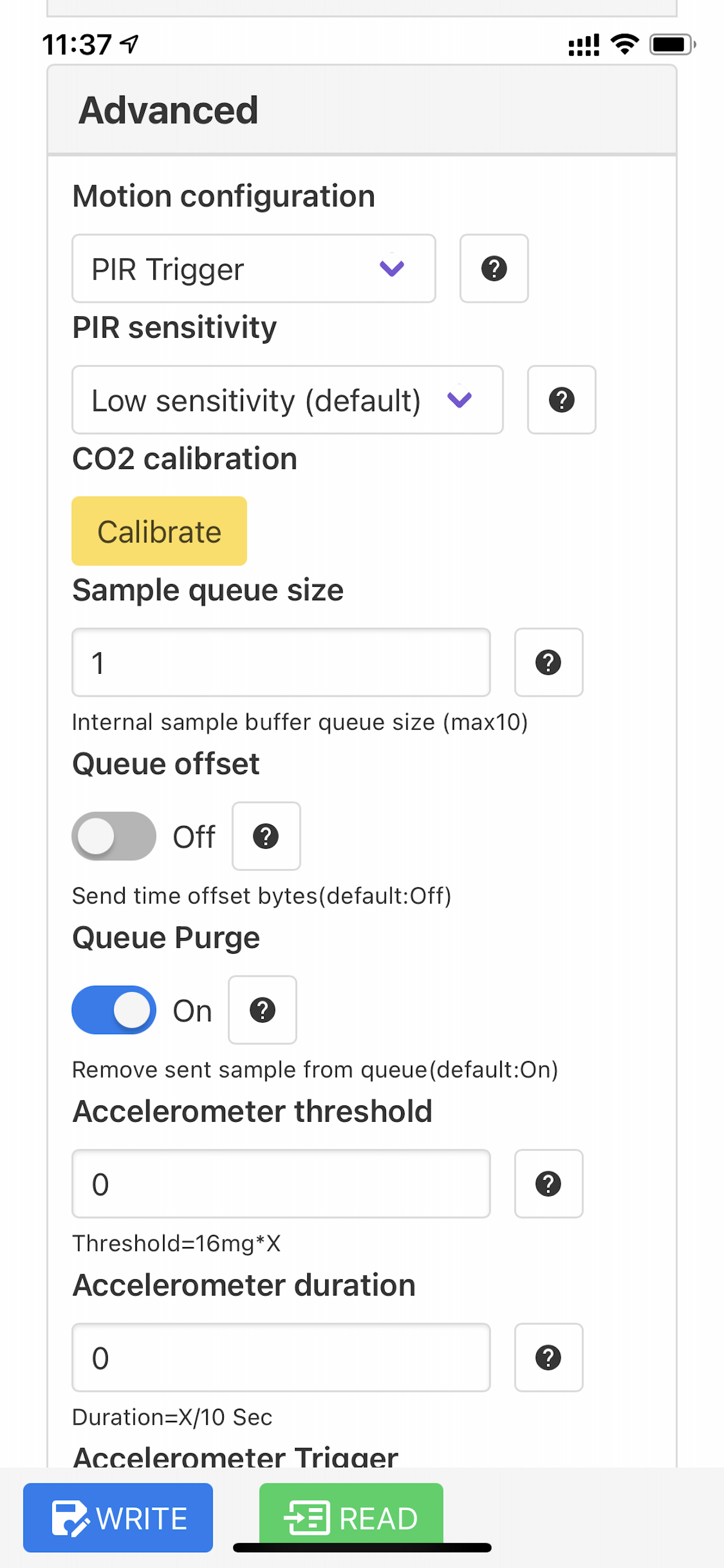Turn off the Queue Purge switch
Image resolution: width=724 pixels, height=1568 pixels.
pyautogui.click(x=114, y=1010)
